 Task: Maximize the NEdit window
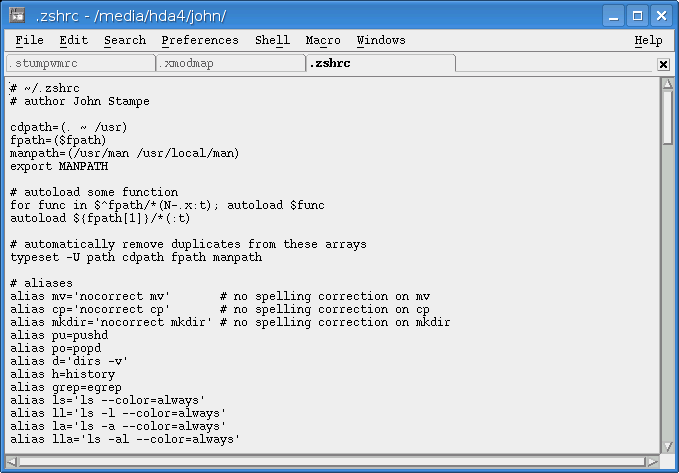pyautogui.click(x=637, y=16)
